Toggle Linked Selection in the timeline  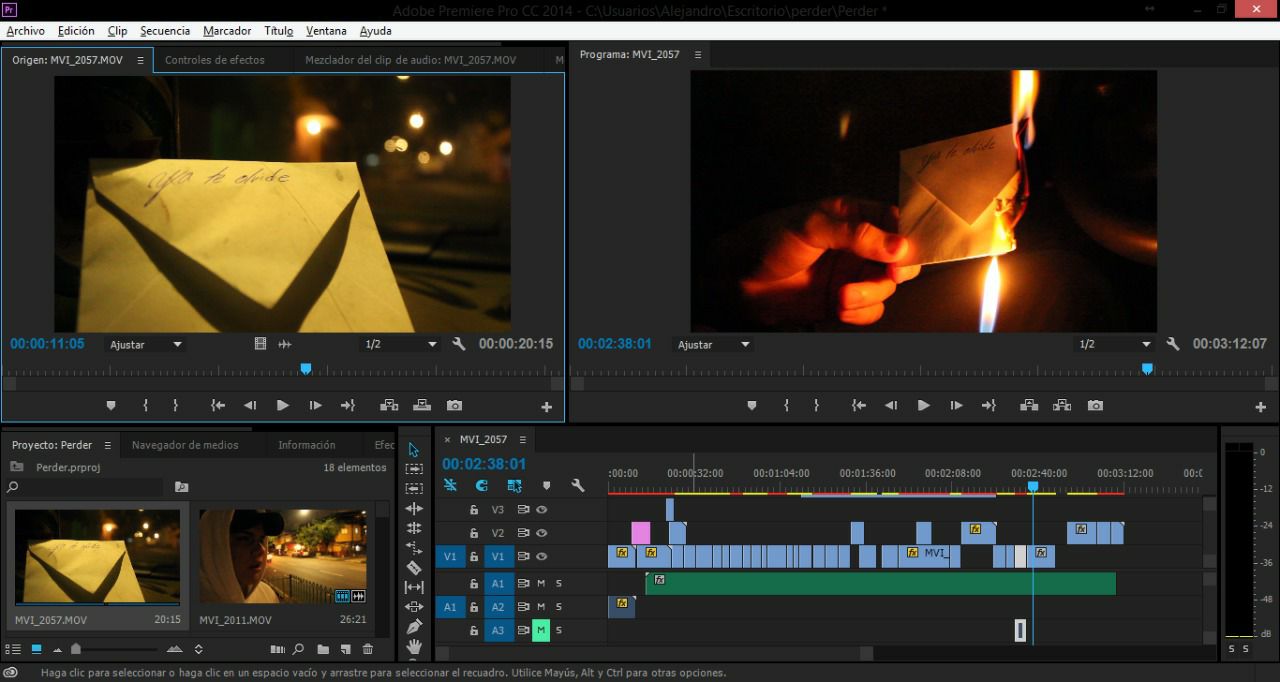[514, 485]
